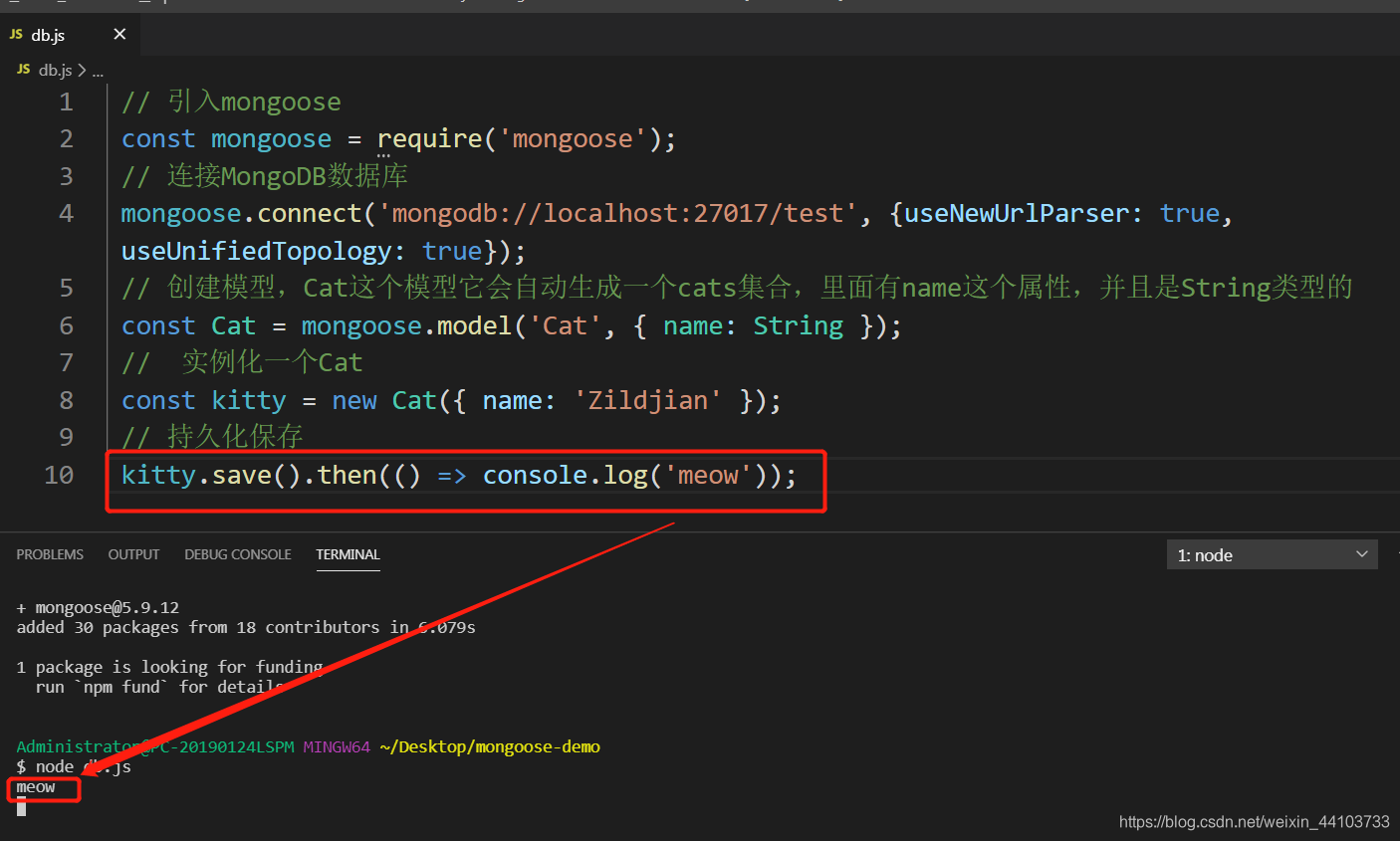Image resolution: width=1400 pixels, height=841 pixels.
Task: Click 'added 30 packages' terminal line
Action: (246, 627)
